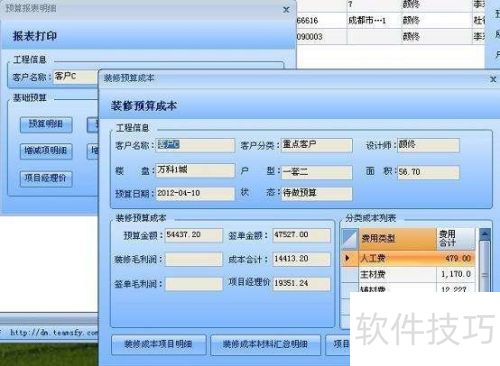Click the 客户名称 field in 装修预算成本

[195, 145]
